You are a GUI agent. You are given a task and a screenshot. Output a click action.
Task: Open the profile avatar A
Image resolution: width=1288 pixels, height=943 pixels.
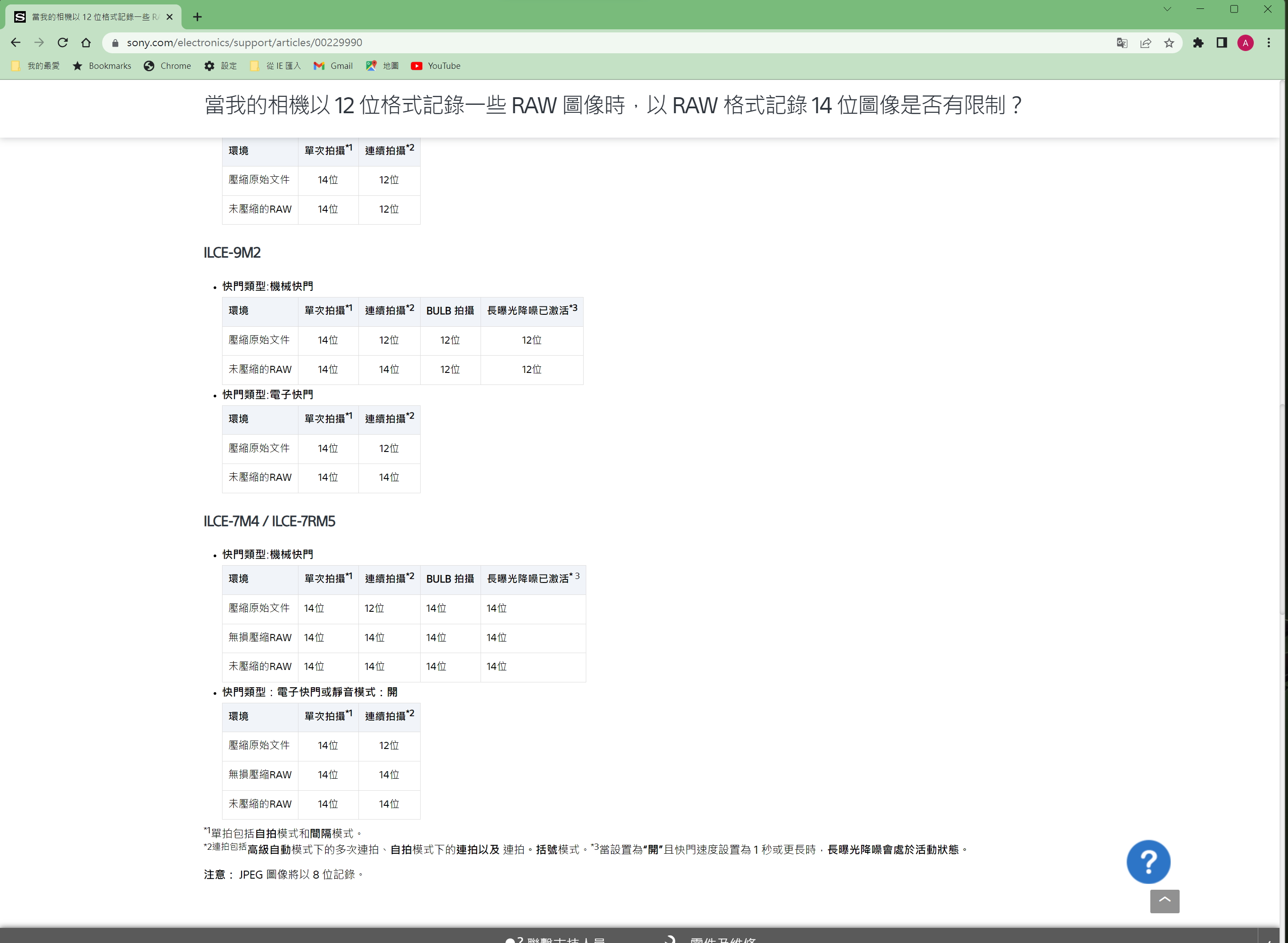(x=1246, y=43)
